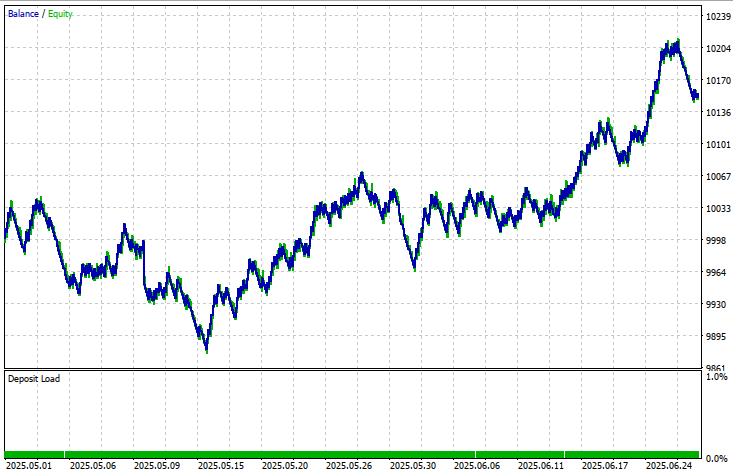Select the 10204 axis value
733x474 pixels.
(x=718, y=49)
